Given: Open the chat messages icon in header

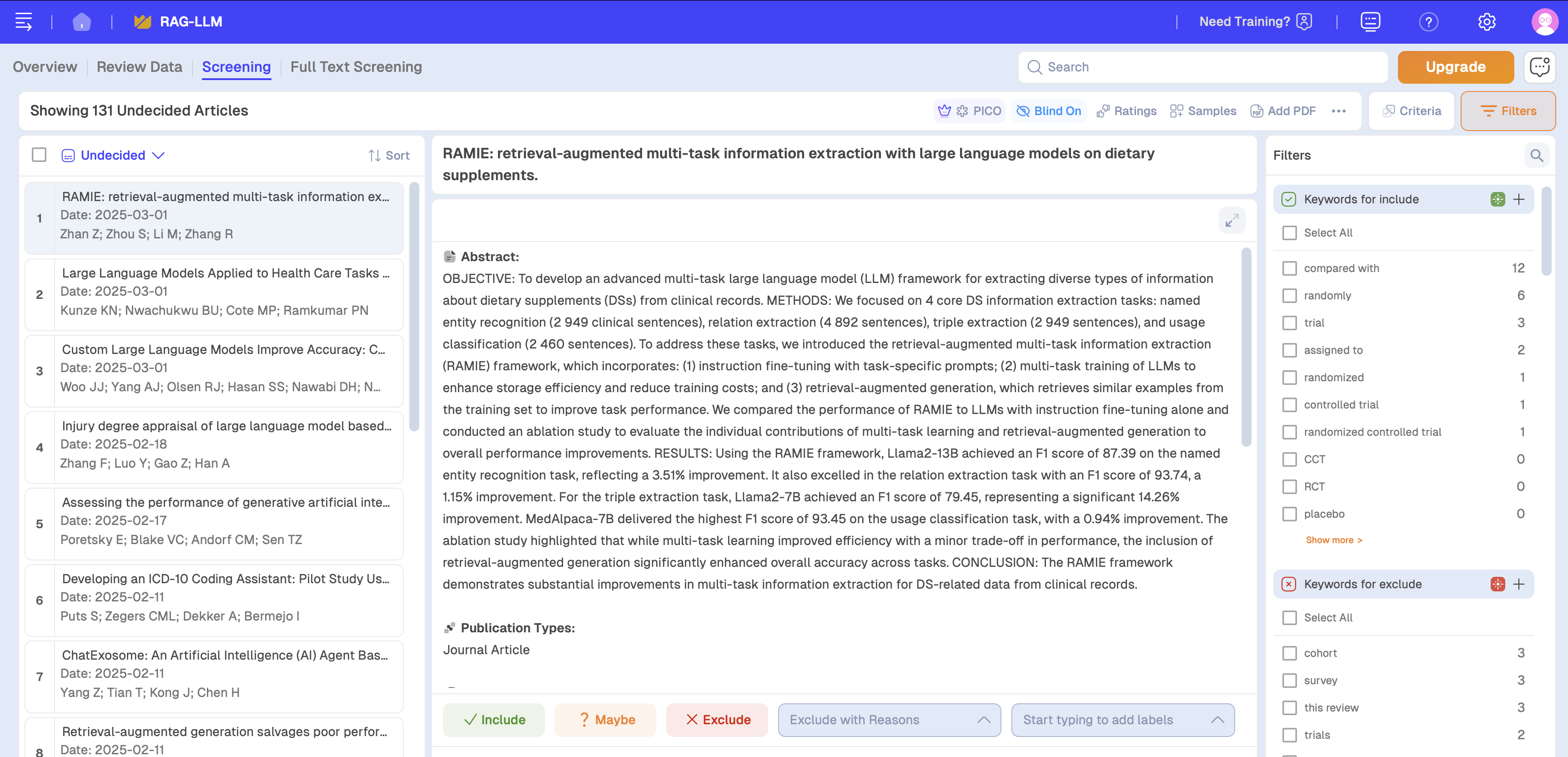Looking at the screenshot, I should [1370, 22].
